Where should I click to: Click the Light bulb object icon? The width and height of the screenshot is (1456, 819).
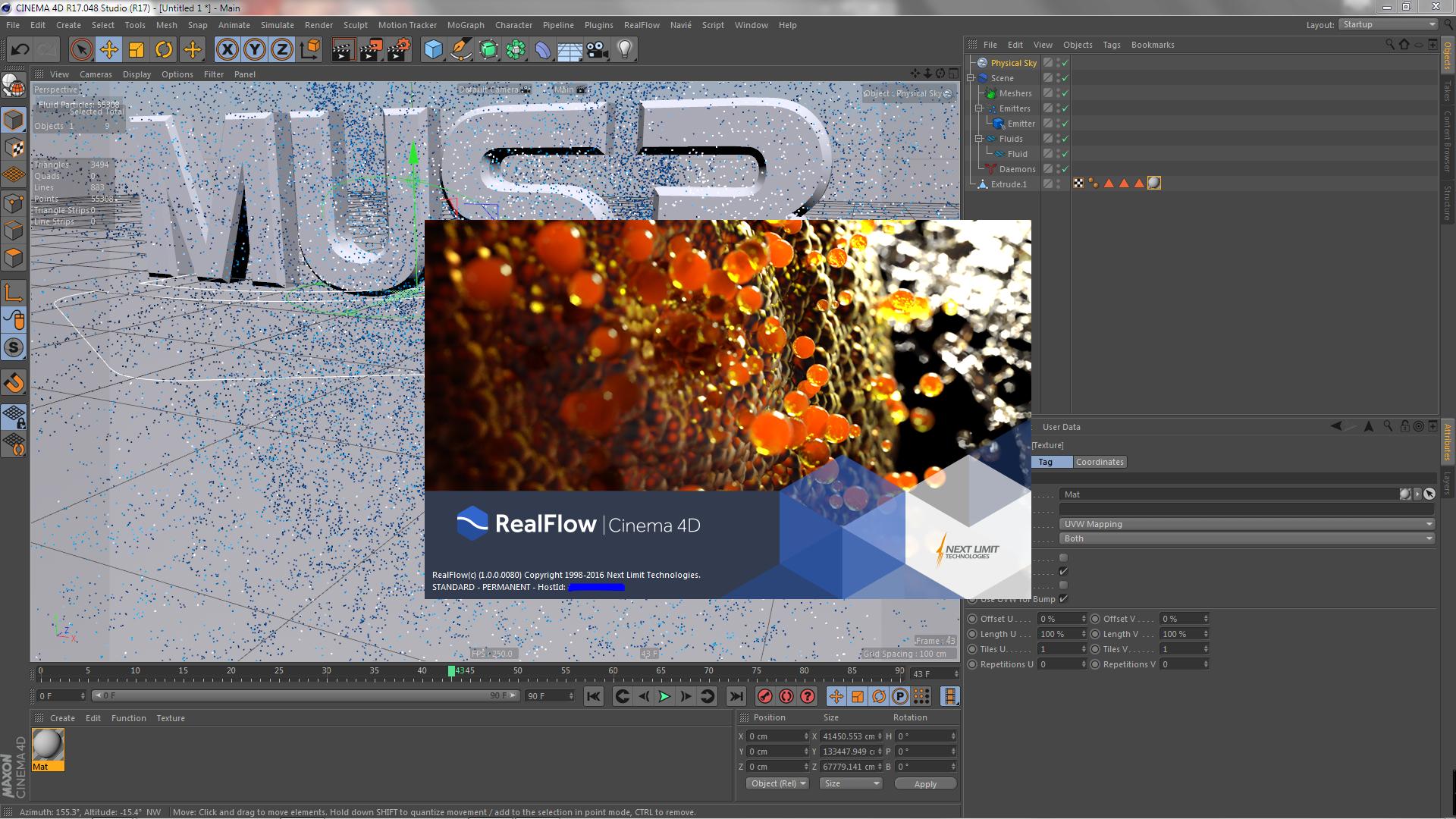[625, 50]
